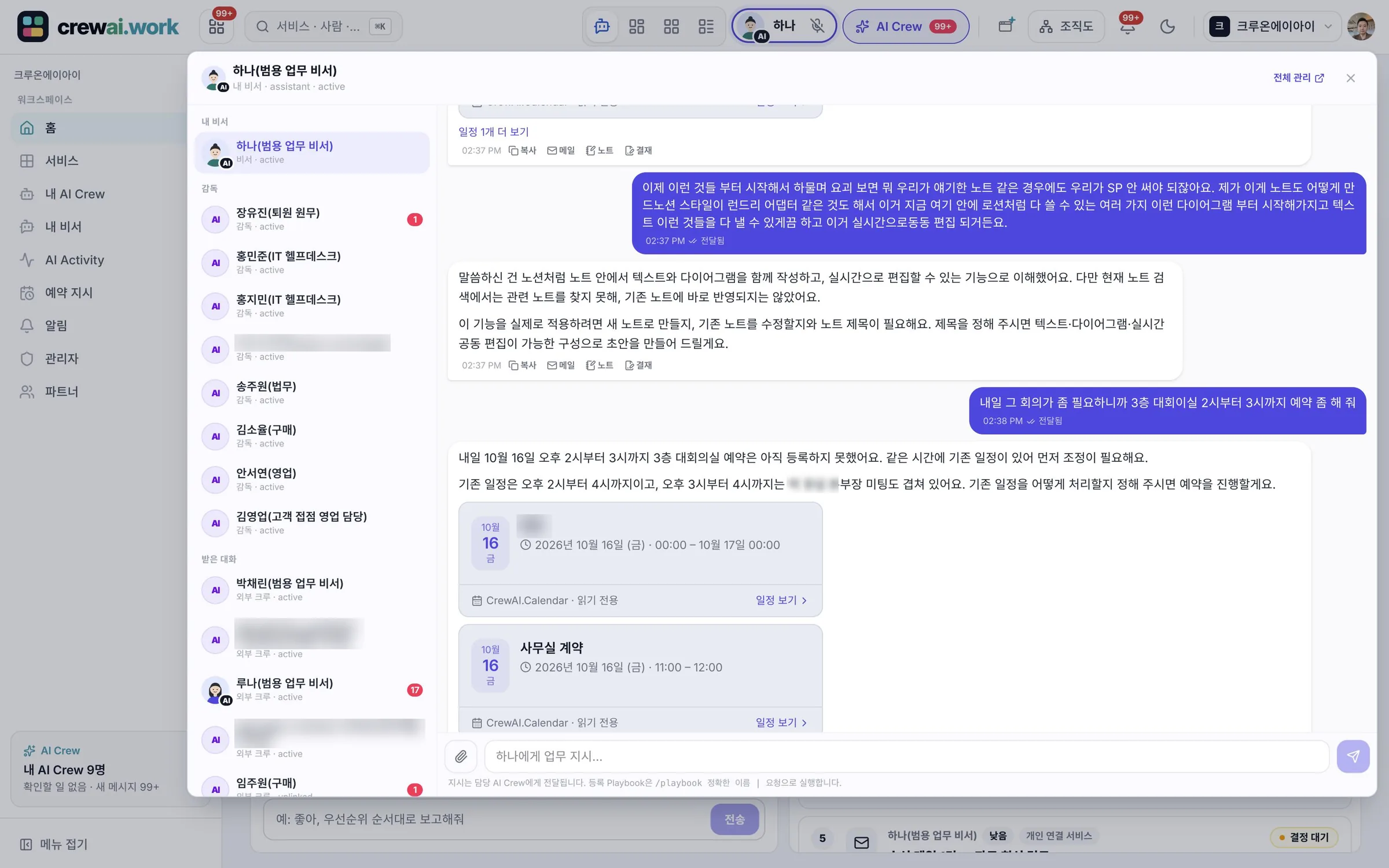Toggle dark mode moon icon
1389x868 pixels.
1167,26
